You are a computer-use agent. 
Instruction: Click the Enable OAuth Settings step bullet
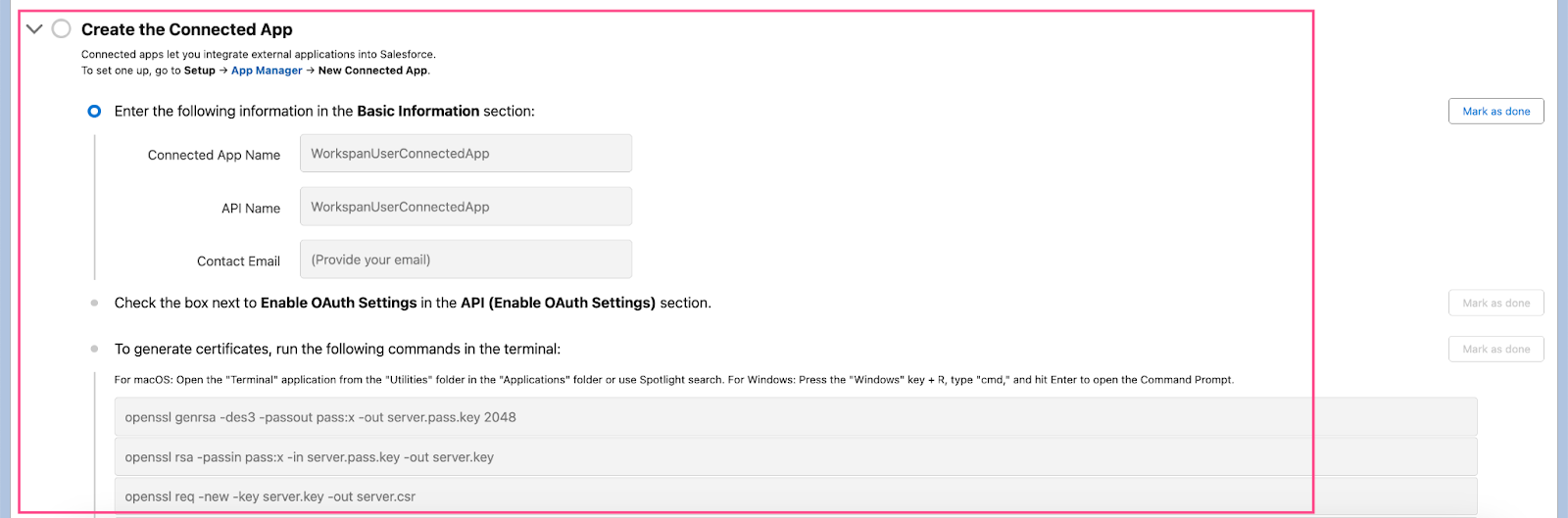pos(94,304)
